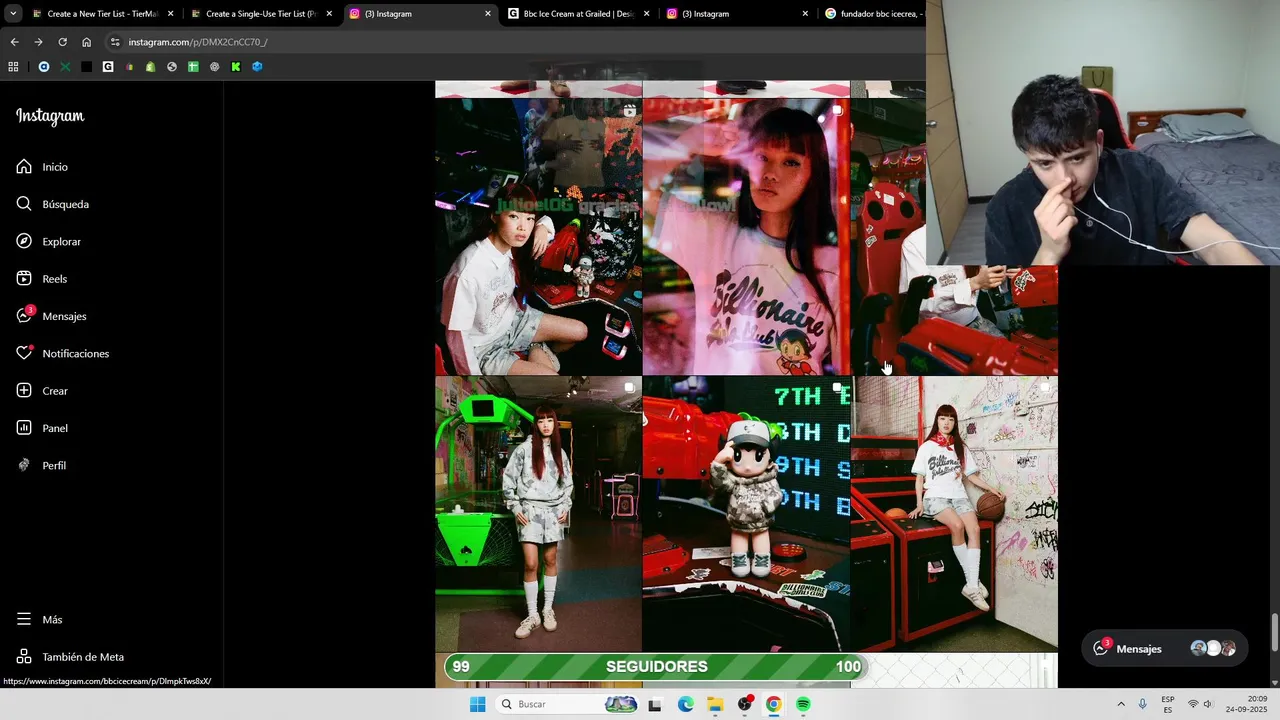Click the microphone icon in the system tray
The image size is (1280, 720).
[1143, 704]
